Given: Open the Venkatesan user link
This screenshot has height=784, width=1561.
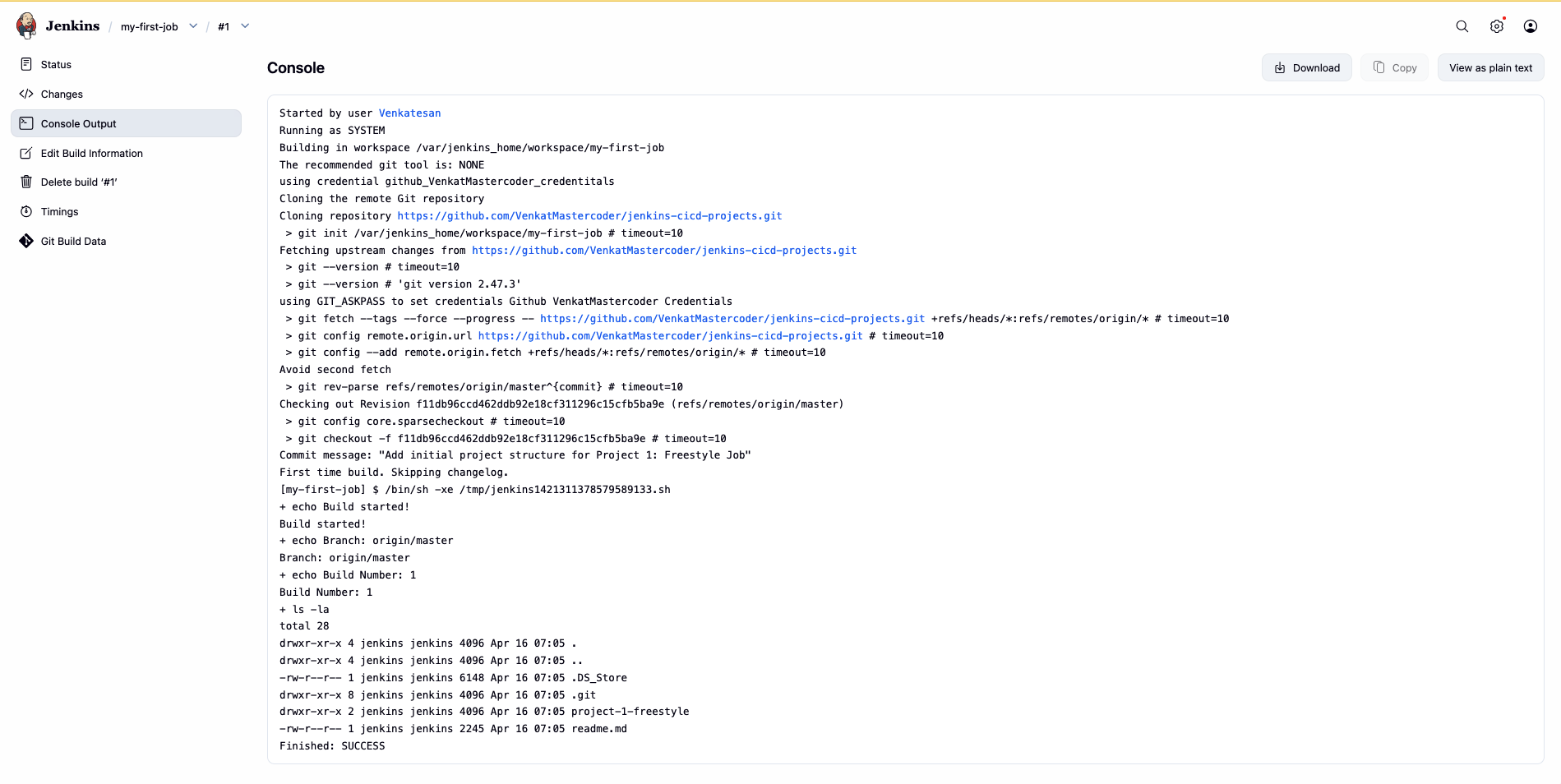Looking at the screenshot, I should [409, 113].
